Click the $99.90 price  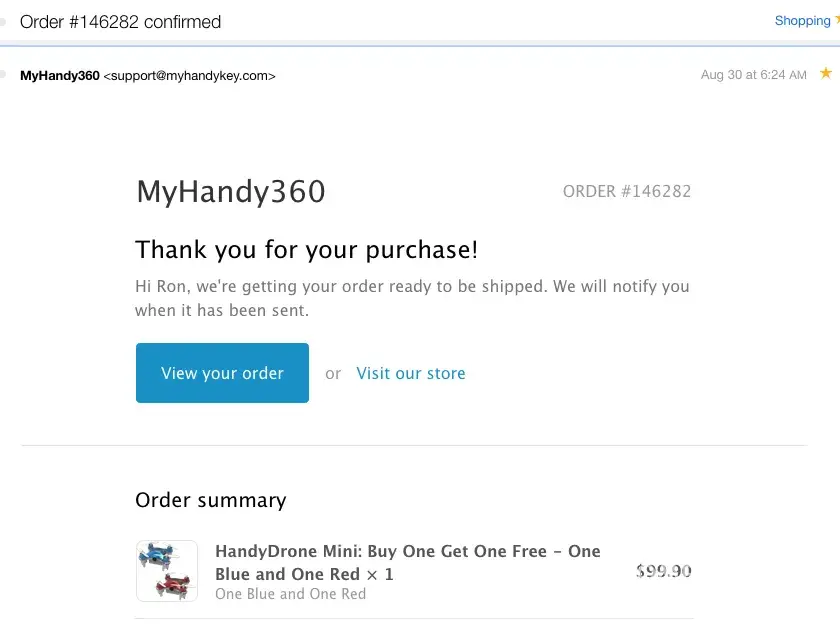664,571
